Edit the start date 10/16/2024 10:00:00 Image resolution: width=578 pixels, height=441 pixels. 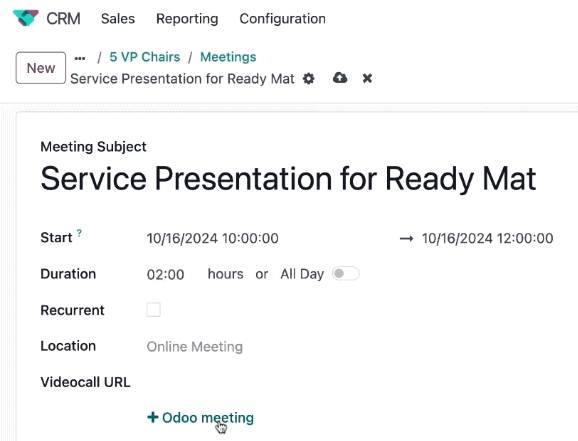click(212, 238)
